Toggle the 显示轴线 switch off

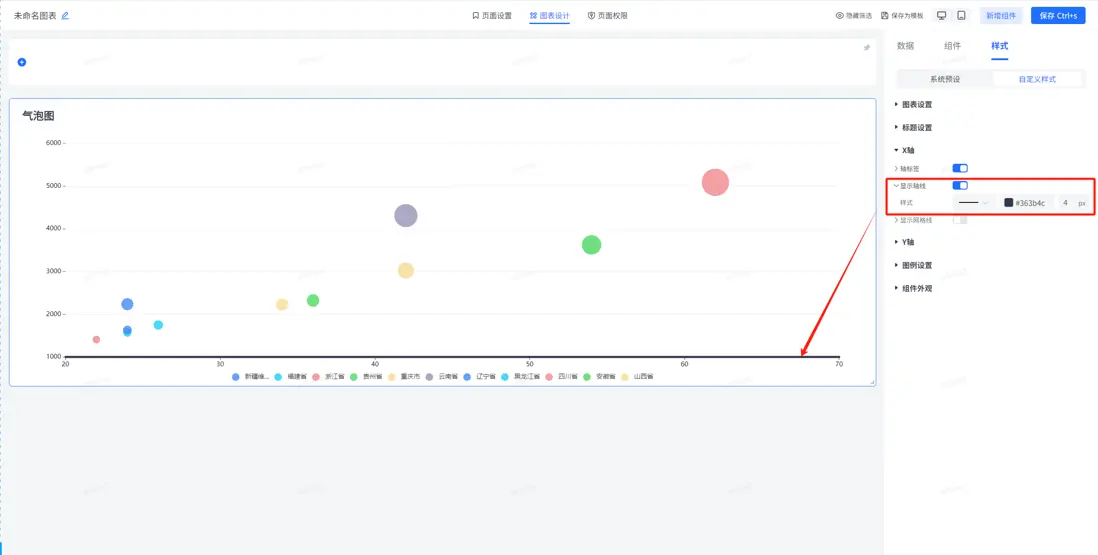click(x=960, y=186)
